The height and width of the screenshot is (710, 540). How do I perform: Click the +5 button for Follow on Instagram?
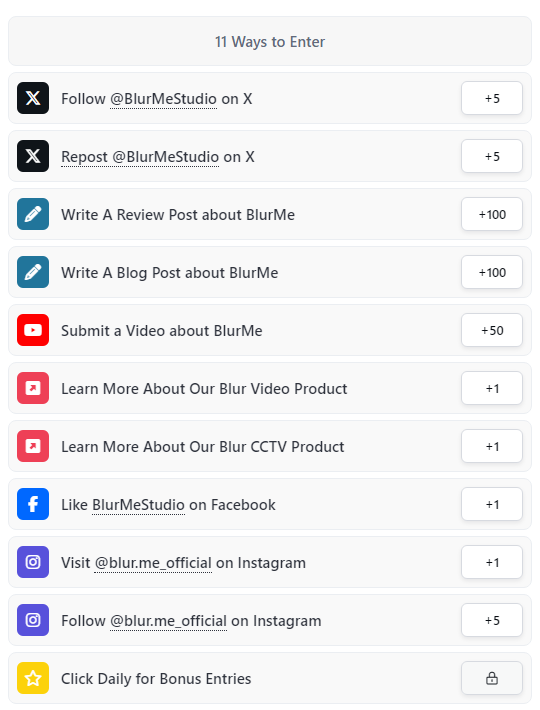pos(492,620)
